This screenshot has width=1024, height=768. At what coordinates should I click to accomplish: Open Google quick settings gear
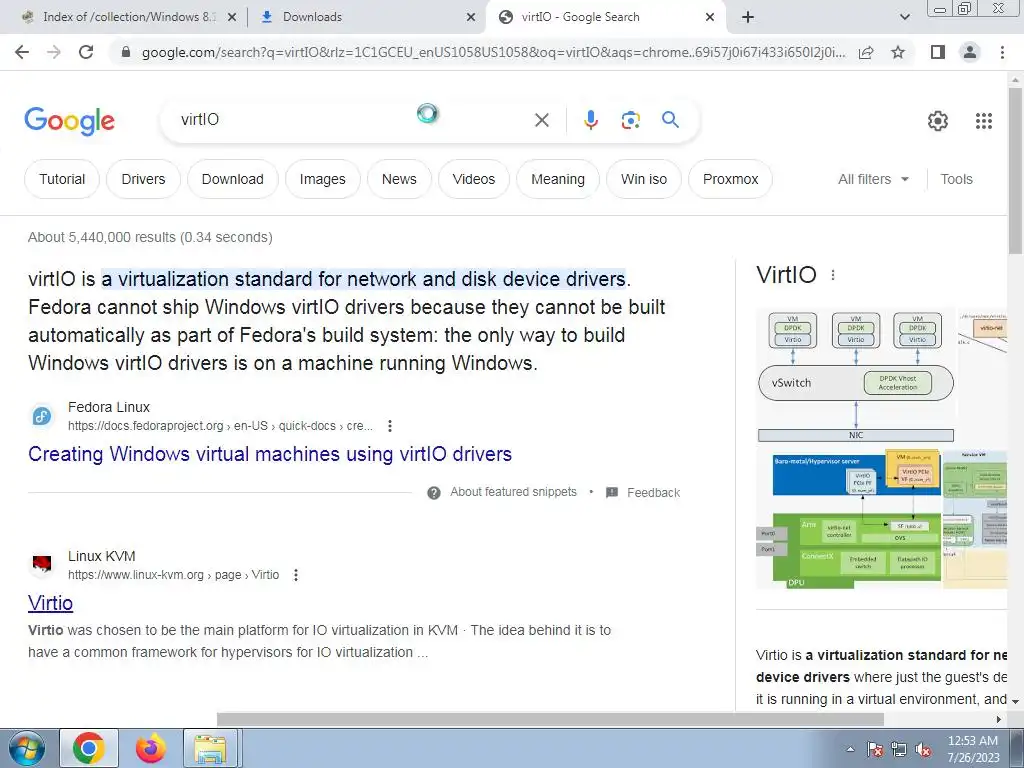click(938, 121)
